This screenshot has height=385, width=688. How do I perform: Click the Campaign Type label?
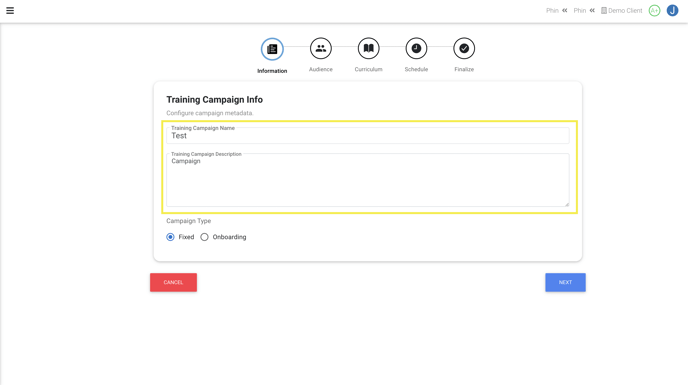tap(189, 221)
